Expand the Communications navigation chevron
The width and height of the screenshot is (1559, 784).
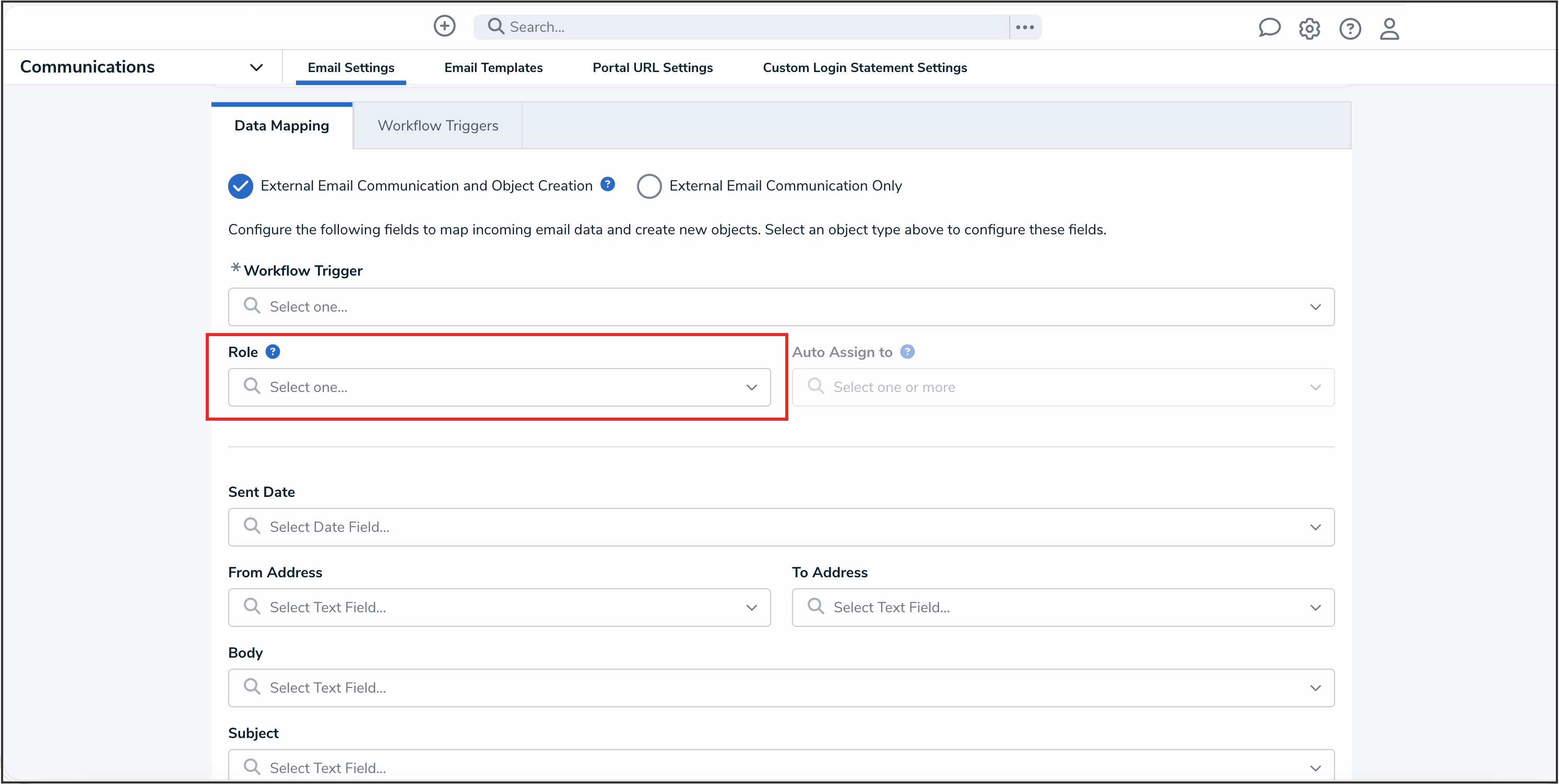click(256, 67)
